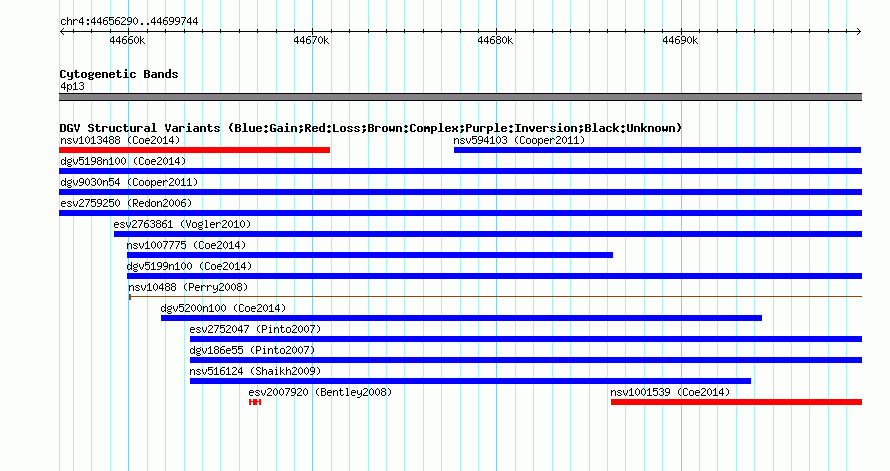Viewport: 890px width, 471px height.
Task: Click the nsv516124 blue gain bar
Action: [x=471, y=381]
